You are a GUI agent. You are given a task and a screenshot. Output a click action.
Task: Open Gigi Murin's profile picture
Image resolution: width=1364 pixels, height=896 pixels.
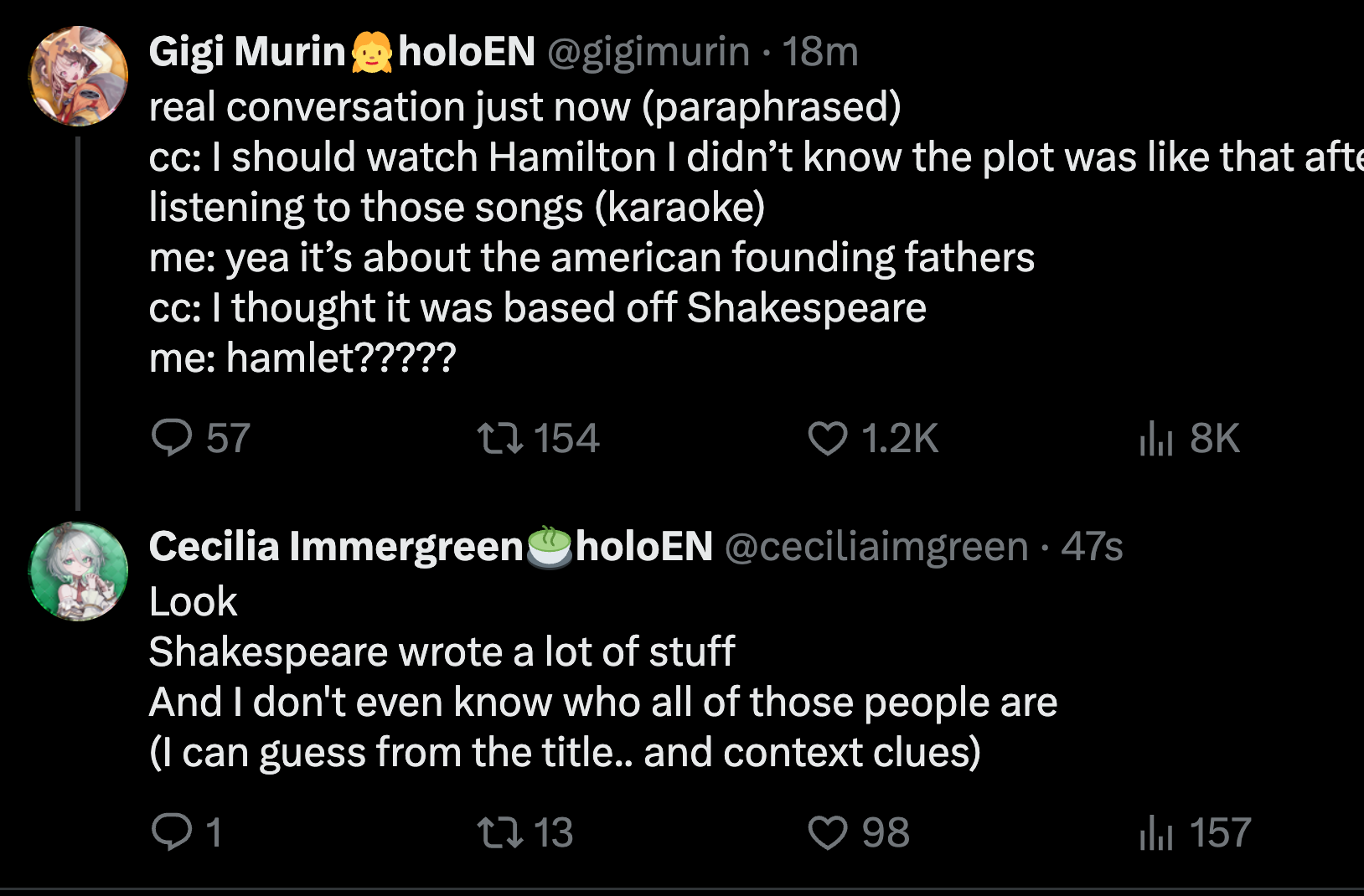79,76
